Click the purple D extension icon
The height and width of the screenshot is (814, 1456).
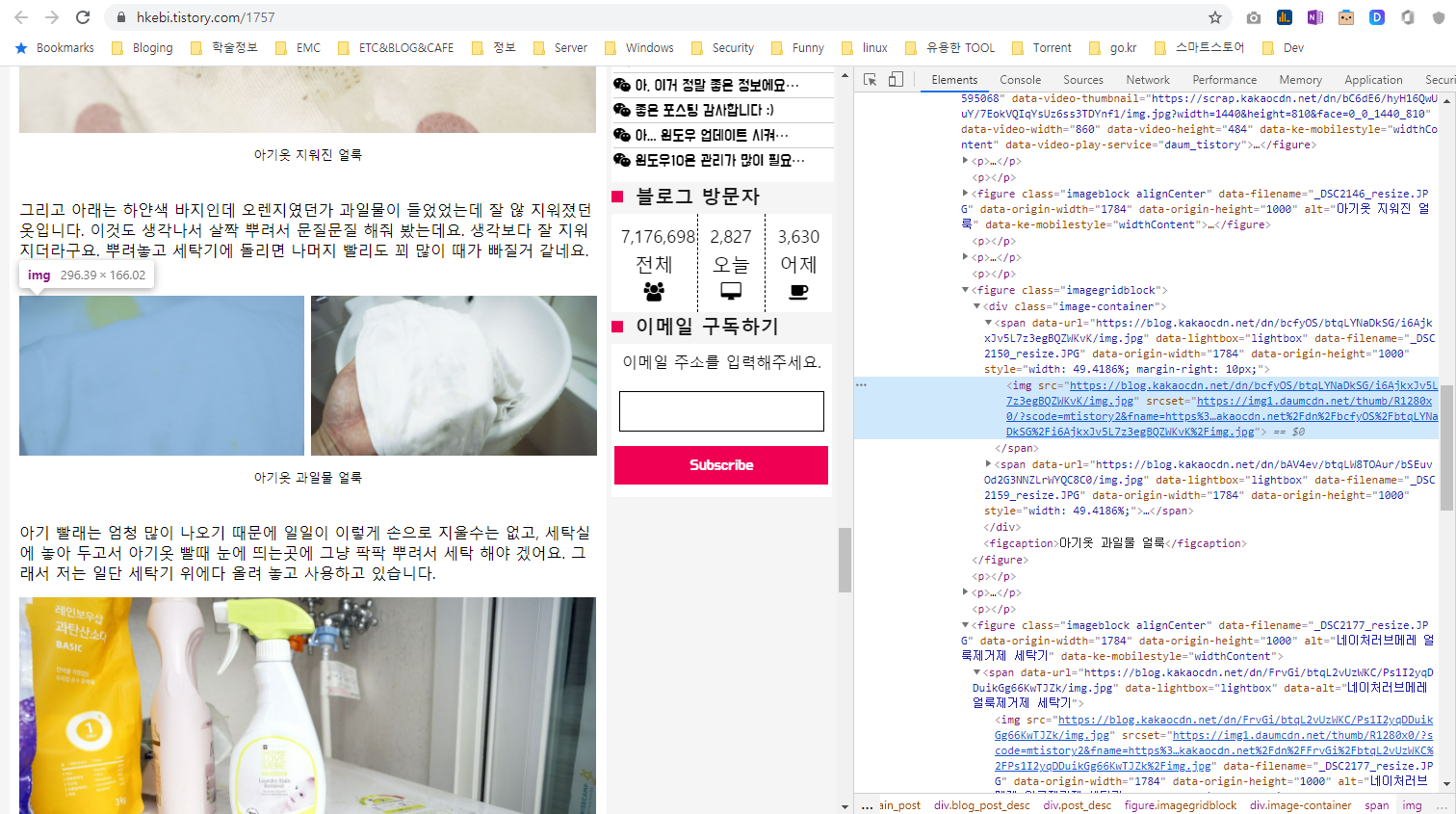point(1377,16)
